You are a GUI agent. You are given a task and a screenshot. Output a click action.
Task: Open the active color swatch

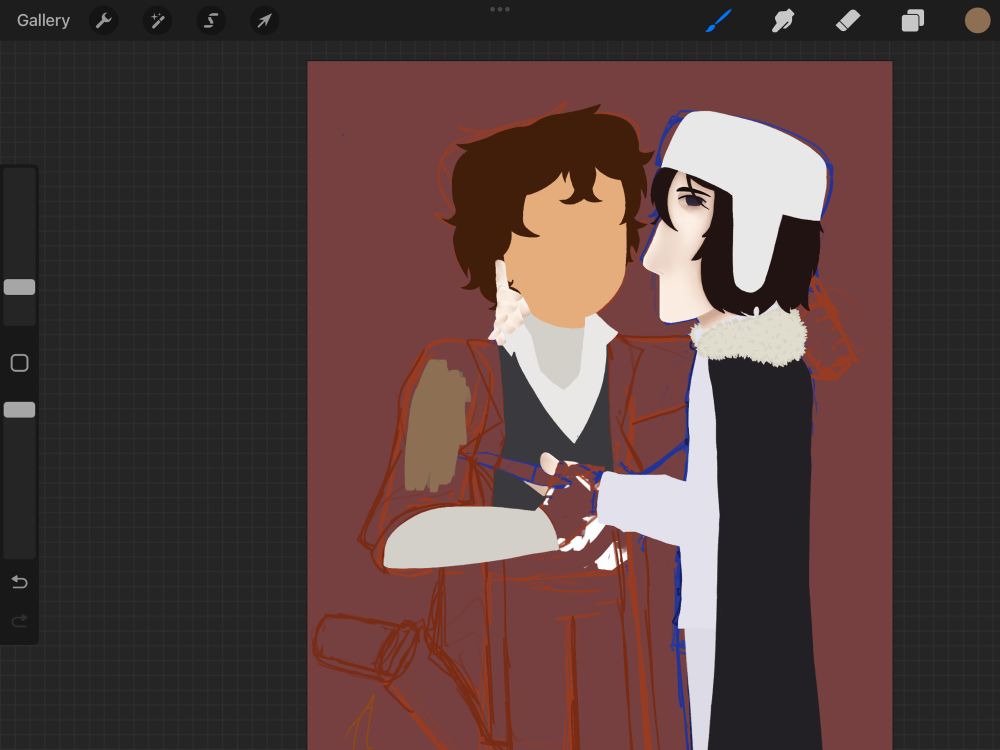977,20
